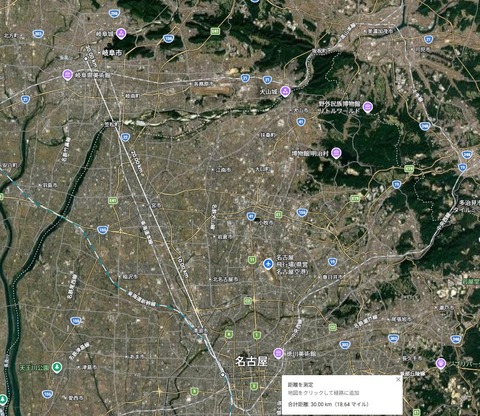Click the リトルワールド museum marker pin
The height and width of the screenshot is (416, 480).
pyautogui.click(x=367, y=107)
